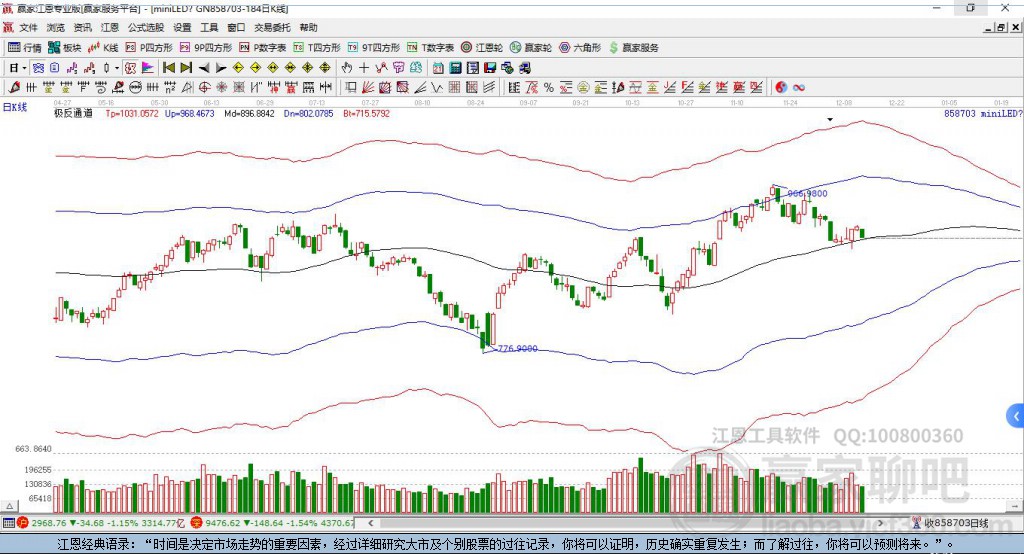Select the crosshair cursor tool

(x=364, y=68)
